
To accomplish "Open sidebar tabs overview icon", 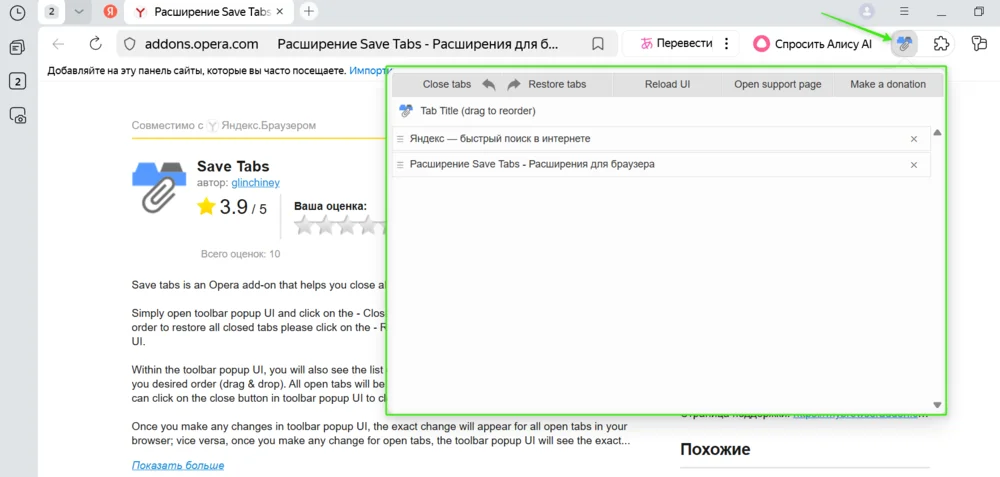I will click(18, 47).
